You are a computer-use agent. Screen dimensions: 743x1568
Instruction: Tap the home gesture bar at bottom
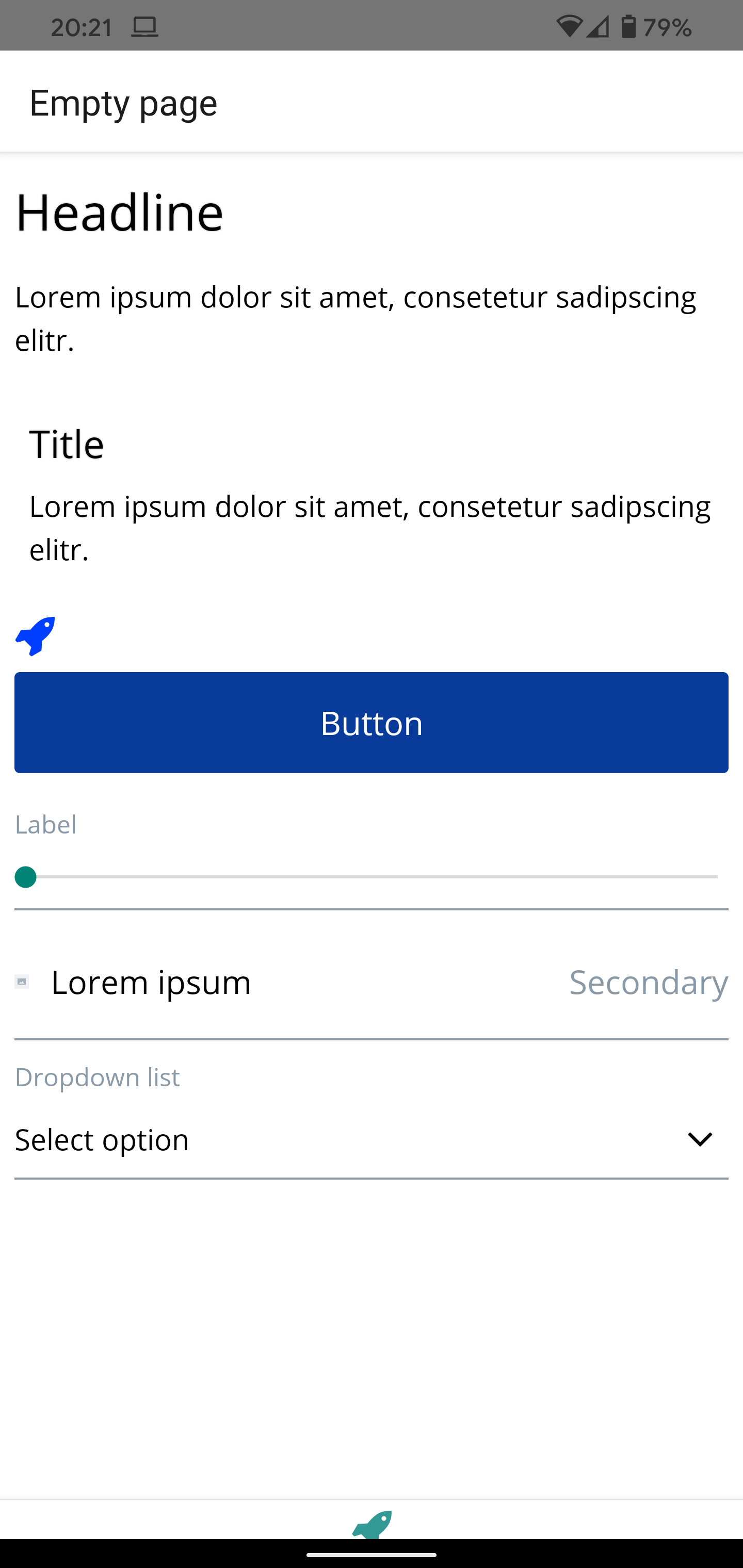pyautogui.click(x=372, y=1554)
